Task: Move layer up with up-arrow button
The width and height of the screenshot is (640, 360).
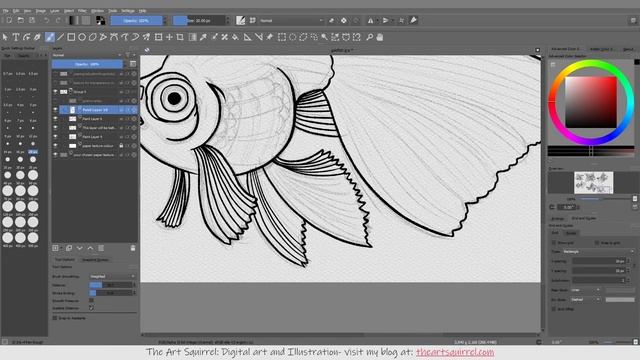Action: (90, 248)
